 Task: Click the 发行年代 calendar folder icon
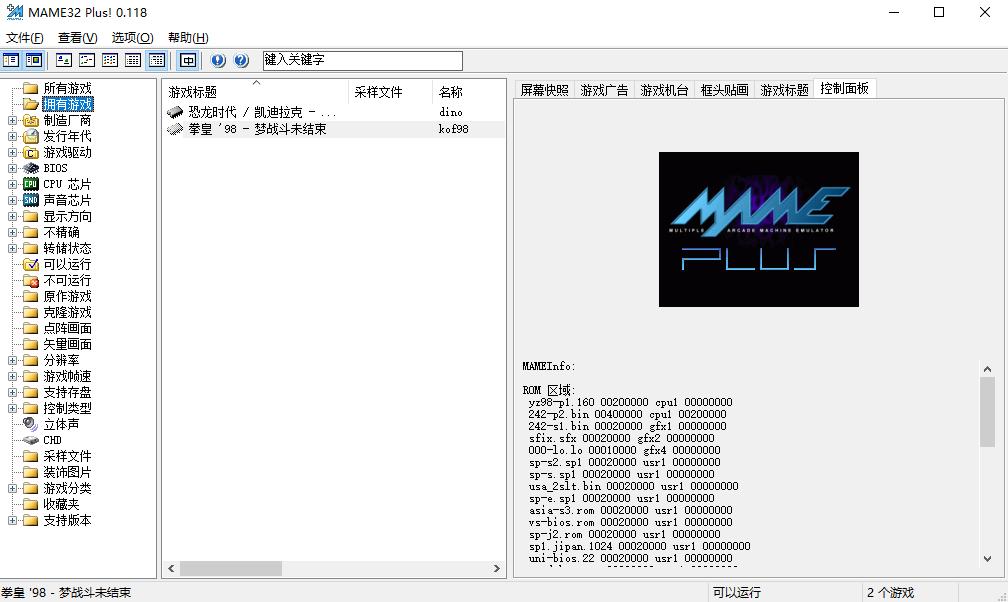point(31,136)
